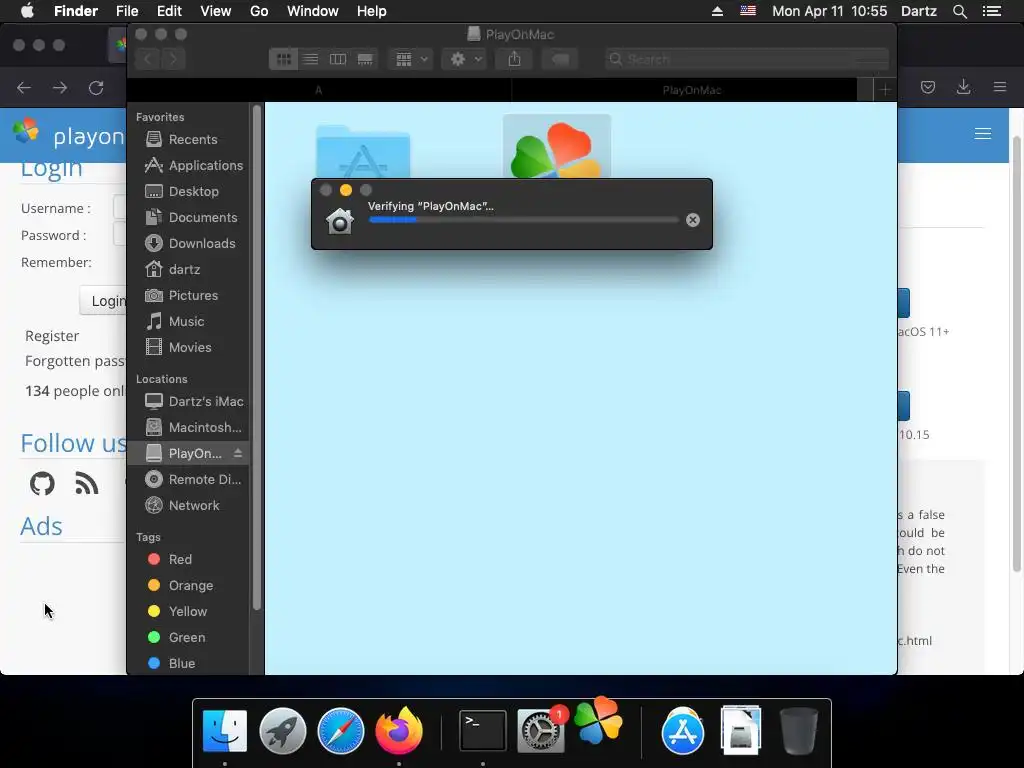
Task: Open Applications in Finder sidebar
Action: [188, 165]
